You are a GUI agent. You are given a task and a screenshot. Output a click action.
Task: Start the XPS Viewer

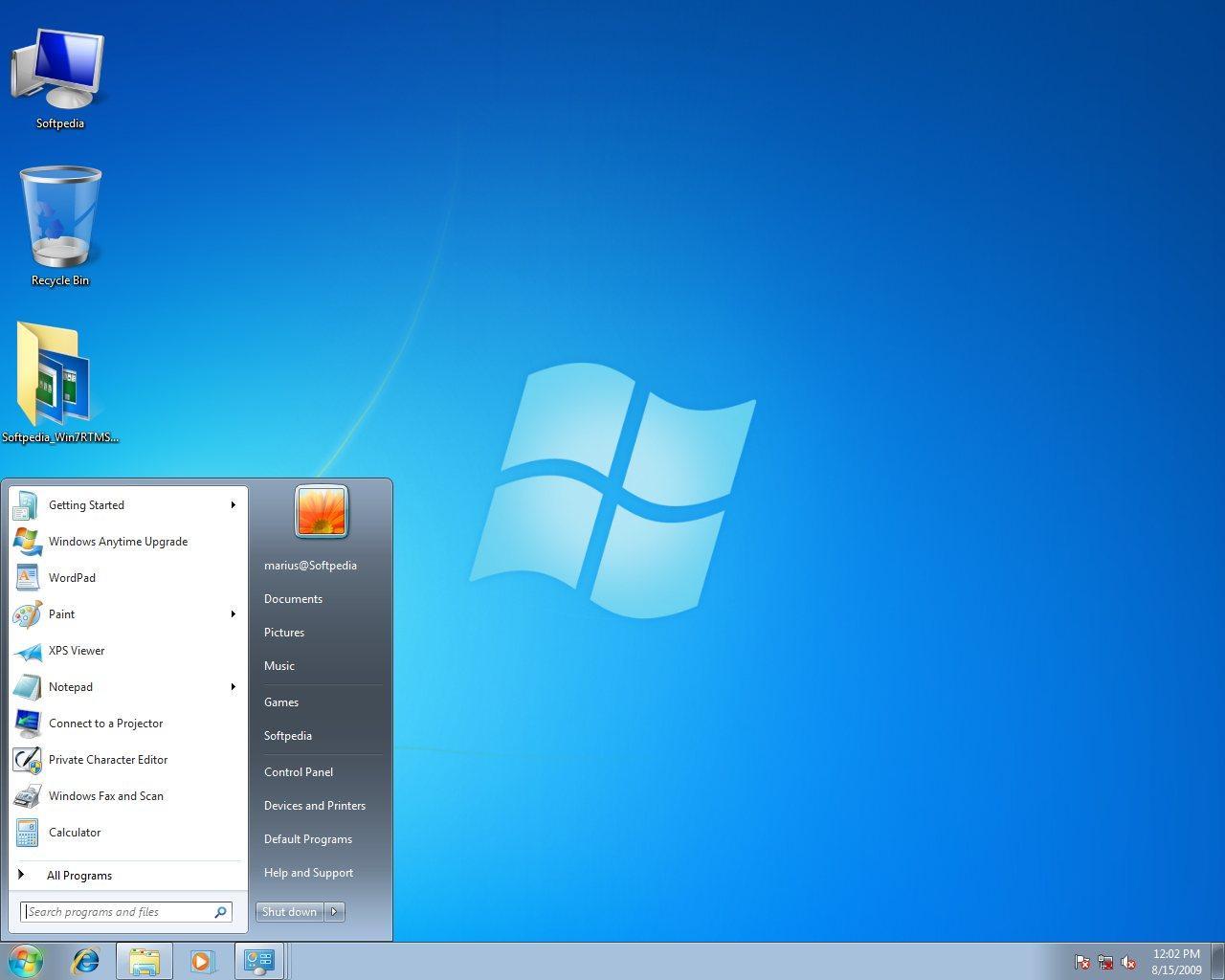point(77,651)
